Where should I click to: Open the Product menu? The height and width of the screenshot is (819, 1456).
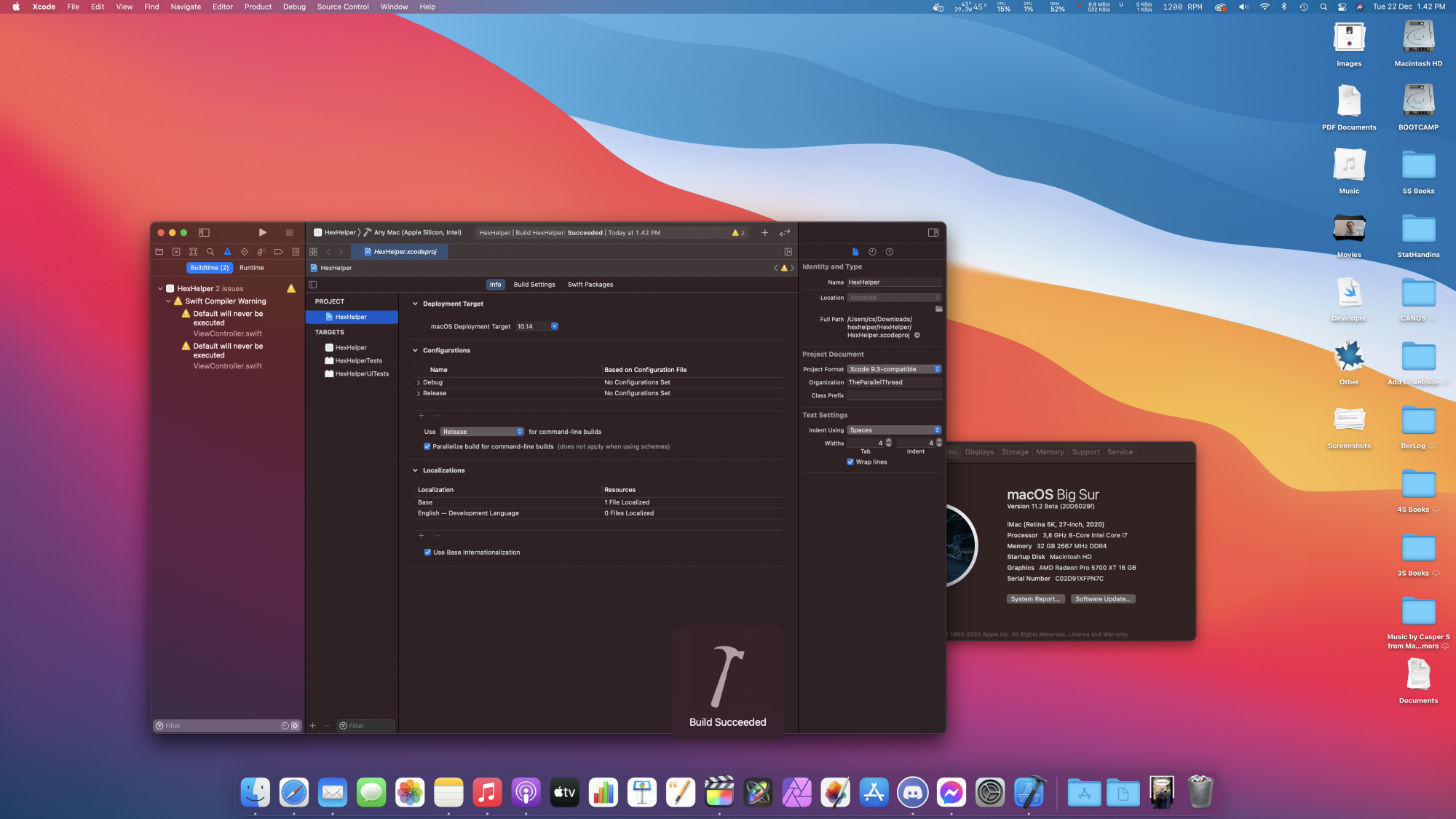tap(258, 7)
